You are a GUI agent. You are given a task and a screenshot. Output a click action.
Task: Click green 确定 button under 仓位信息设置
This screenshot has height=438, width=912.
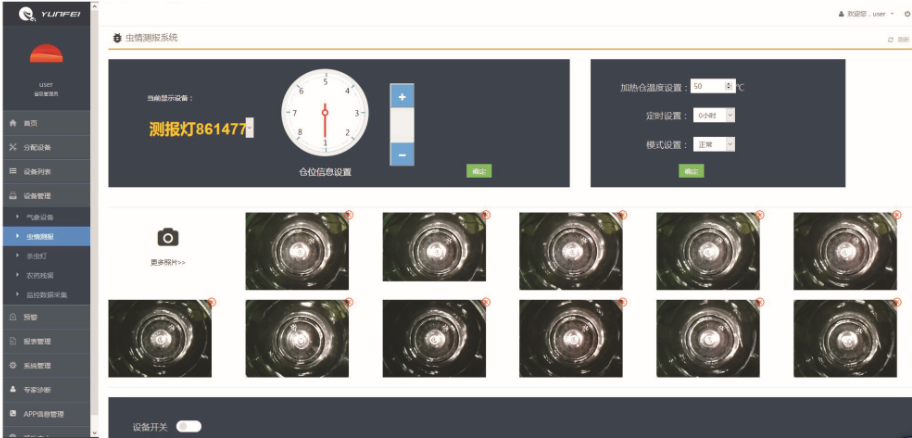[479, 171]
